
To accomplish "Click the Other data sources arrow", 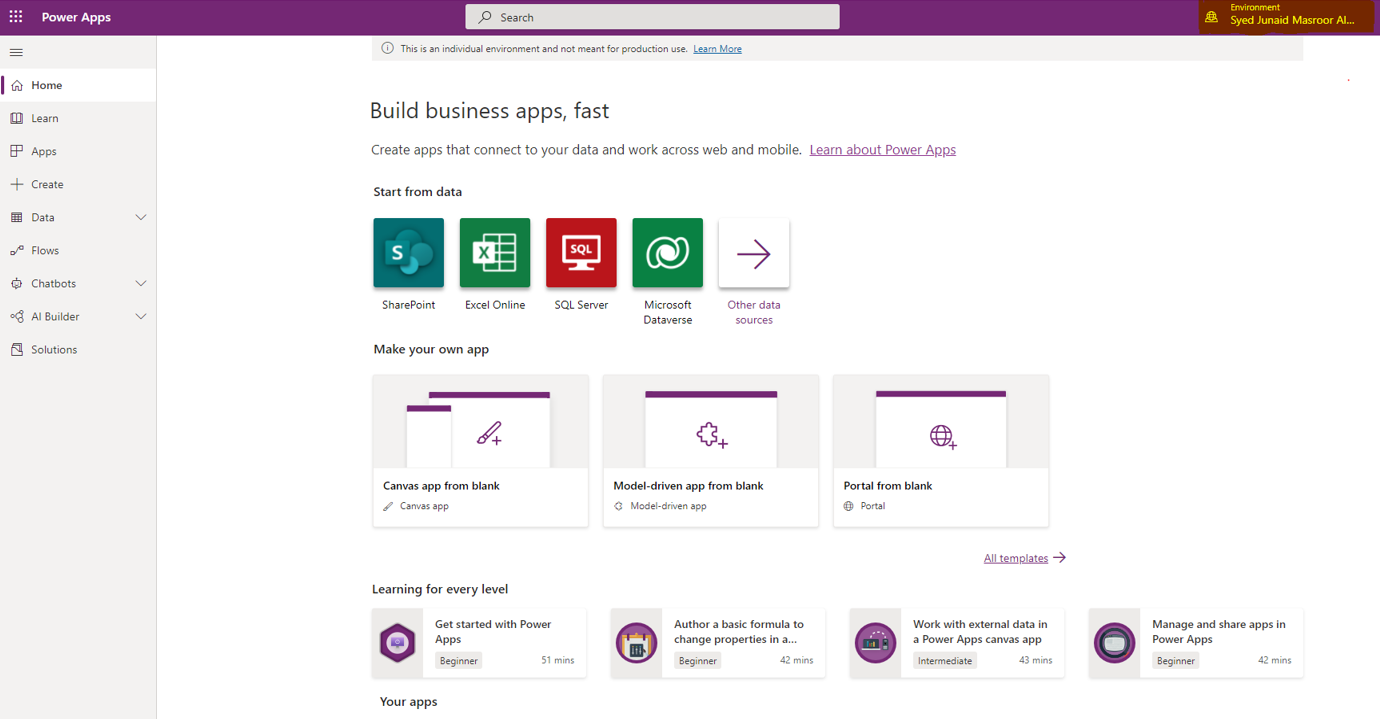I will [x=754, y=254].
